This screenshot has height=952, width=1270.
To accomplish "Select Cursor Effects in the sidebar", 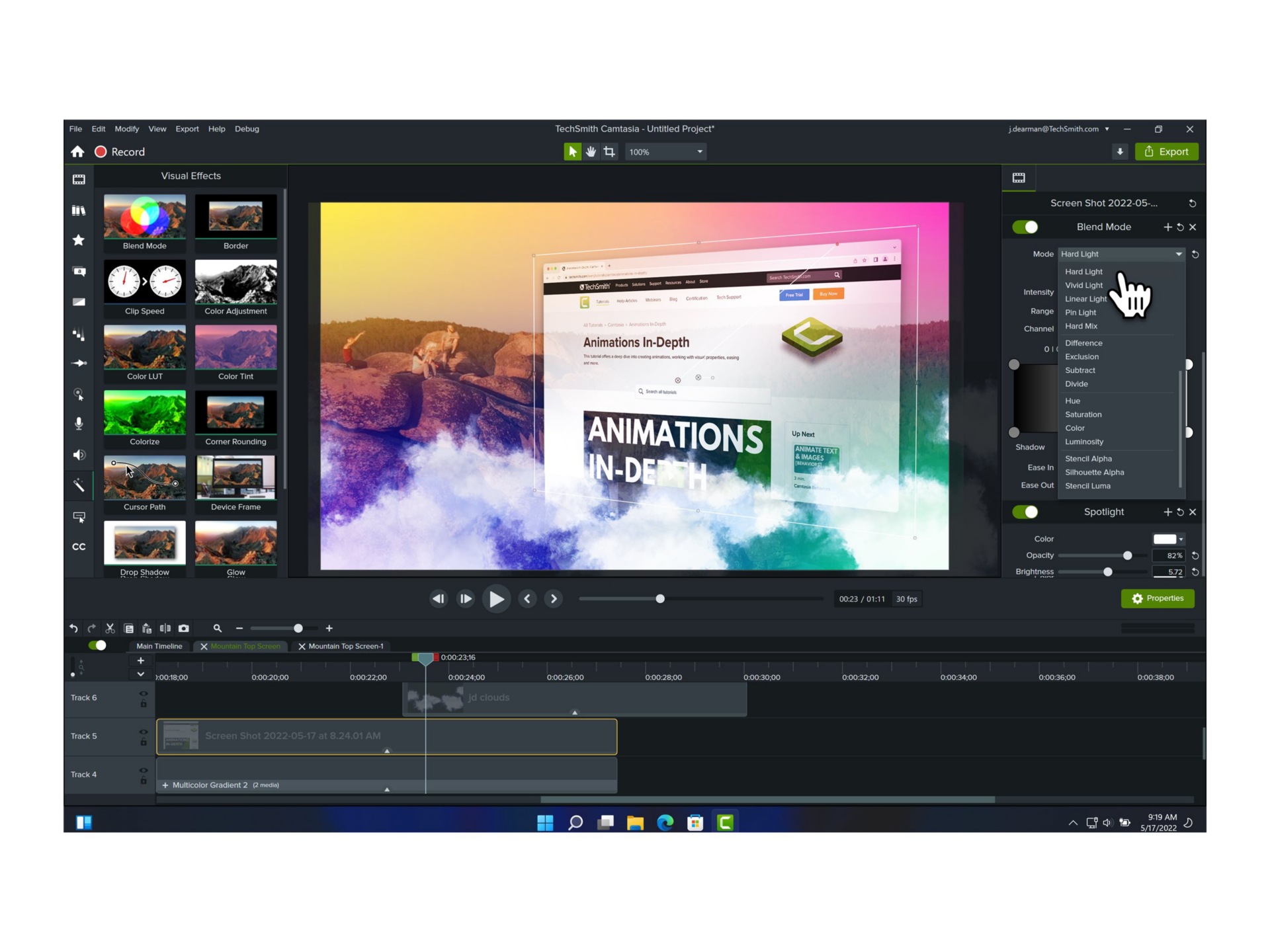I will [x=79, y=395].
